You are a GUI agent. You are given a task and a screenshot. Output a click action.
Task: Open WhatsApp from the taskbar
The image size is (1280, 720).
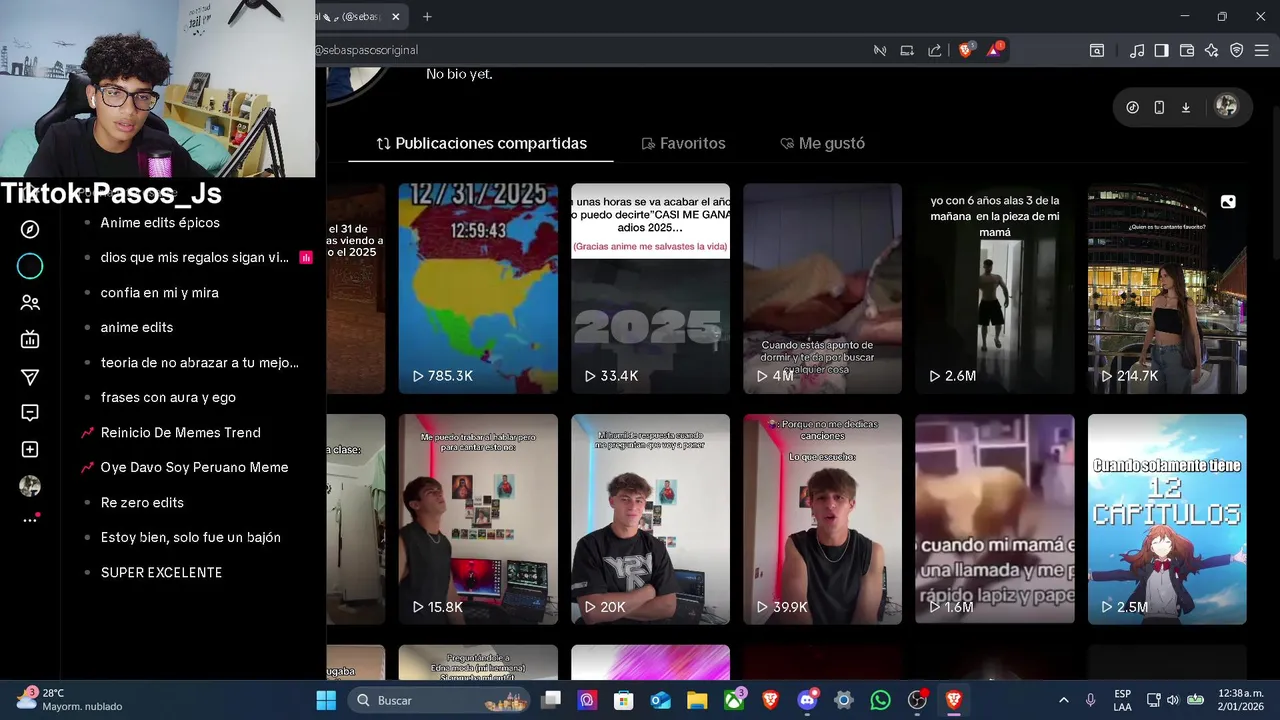[x=880, y=700]
